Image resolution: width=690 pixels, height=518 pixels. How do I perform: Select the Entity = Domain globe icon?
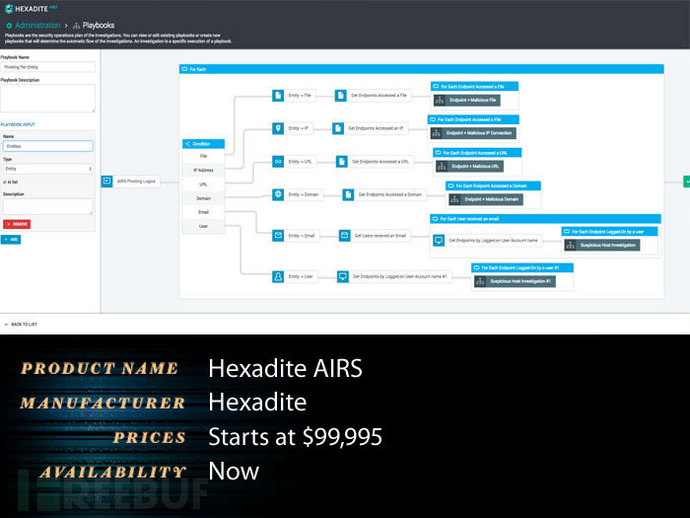[x=278, y=194]
